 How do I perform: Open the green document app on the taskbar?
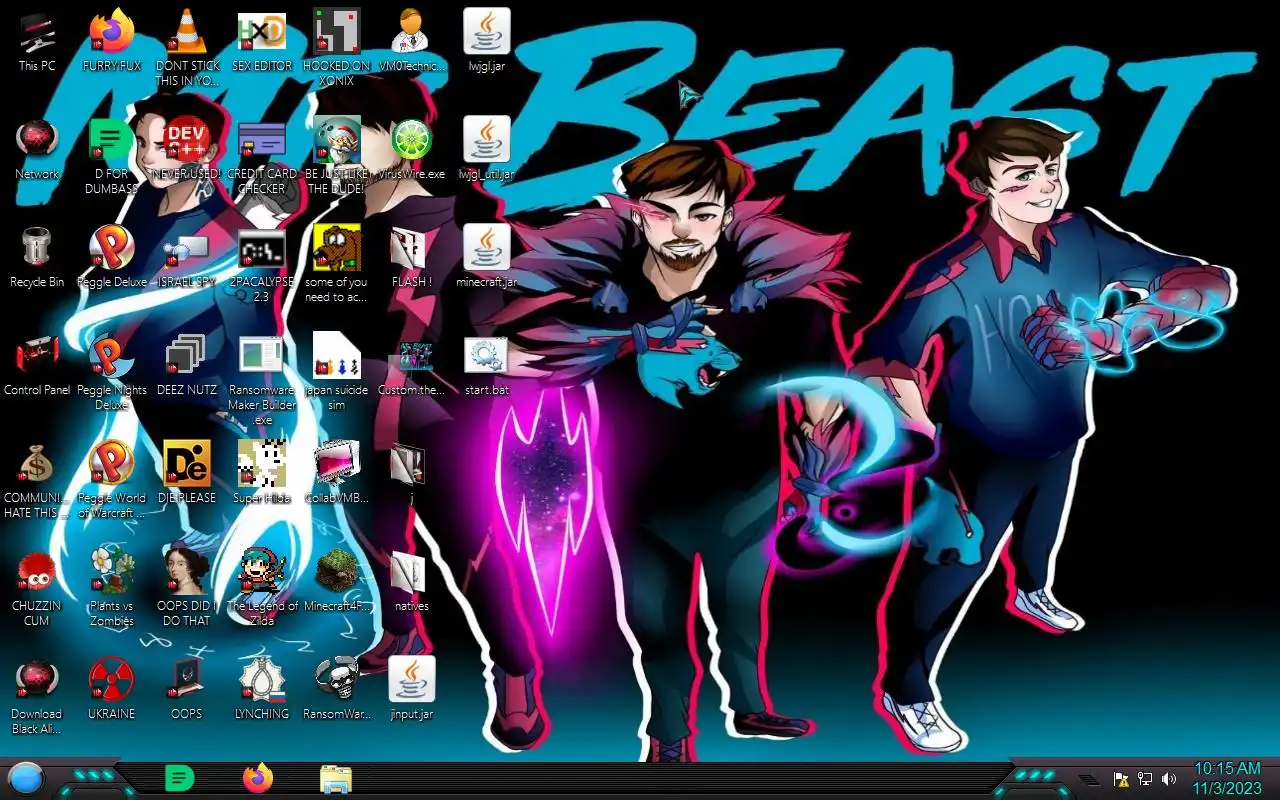179,778
